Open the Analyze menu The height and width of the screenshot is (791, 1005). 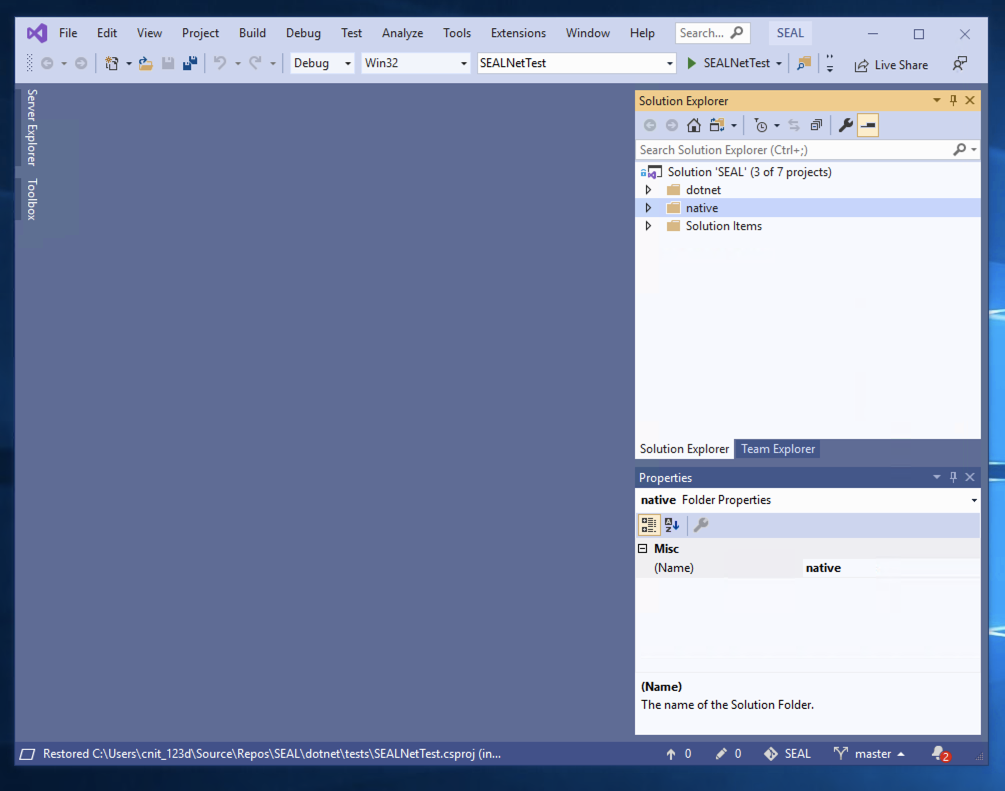pos(403,33)
